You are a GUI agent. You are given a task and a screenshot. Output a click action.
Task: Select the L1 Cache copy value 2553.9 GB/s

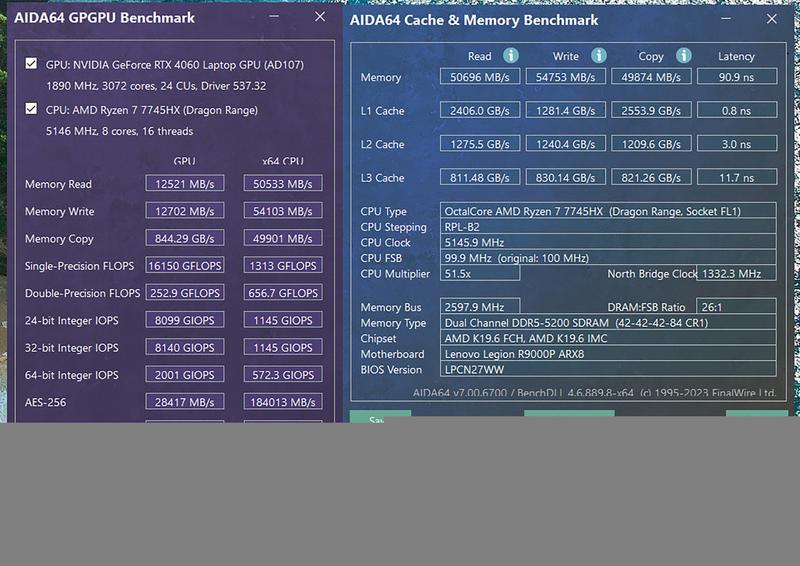pyautogui.click(x=651, y=110)
